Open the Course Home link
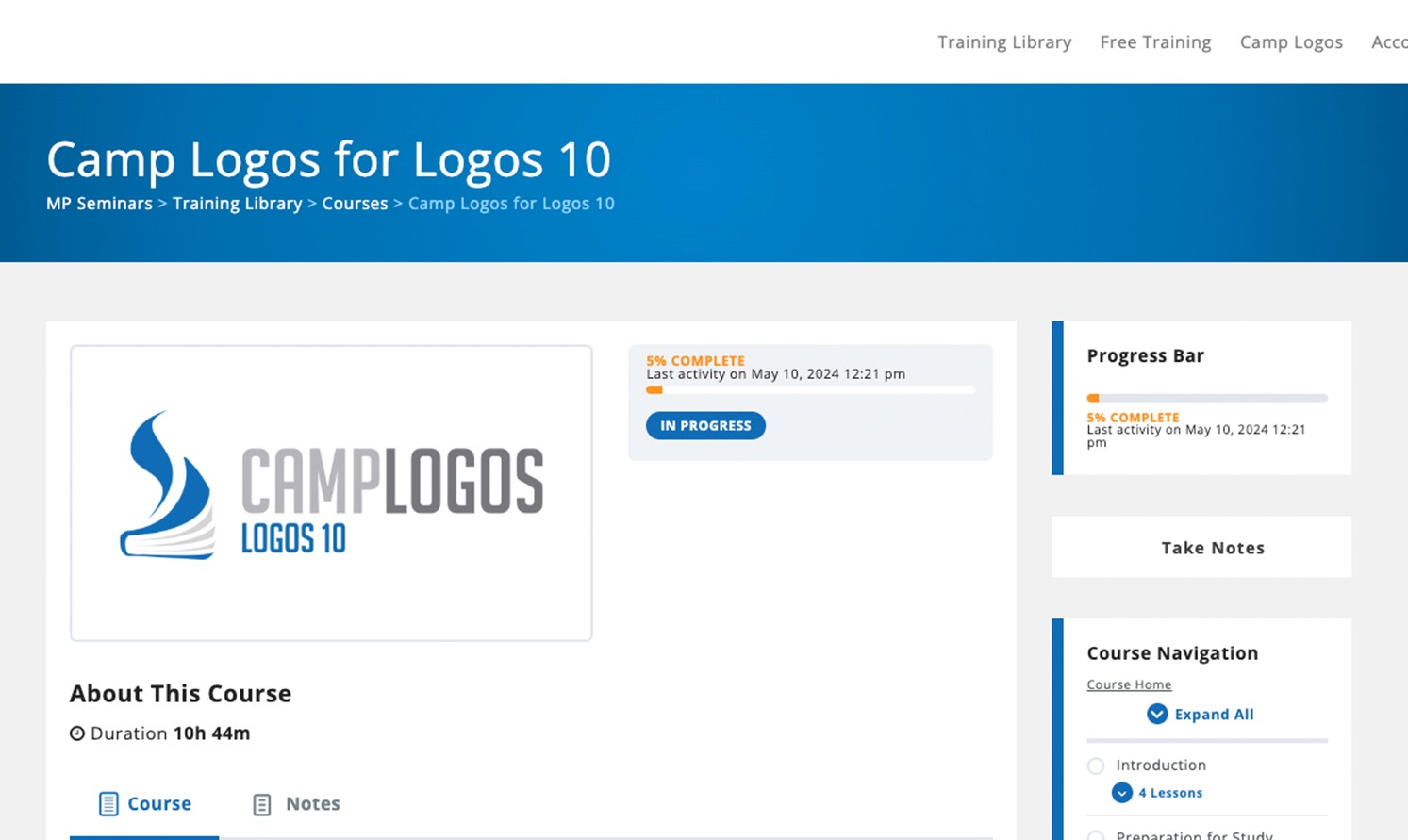The image size is (1408, 840). [1129, 684]
